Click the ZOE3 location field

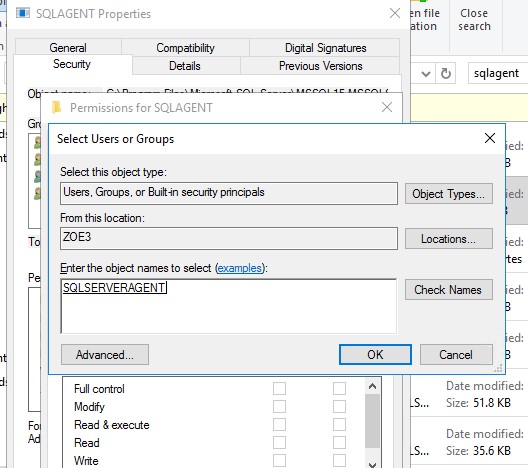click(229, 238)
